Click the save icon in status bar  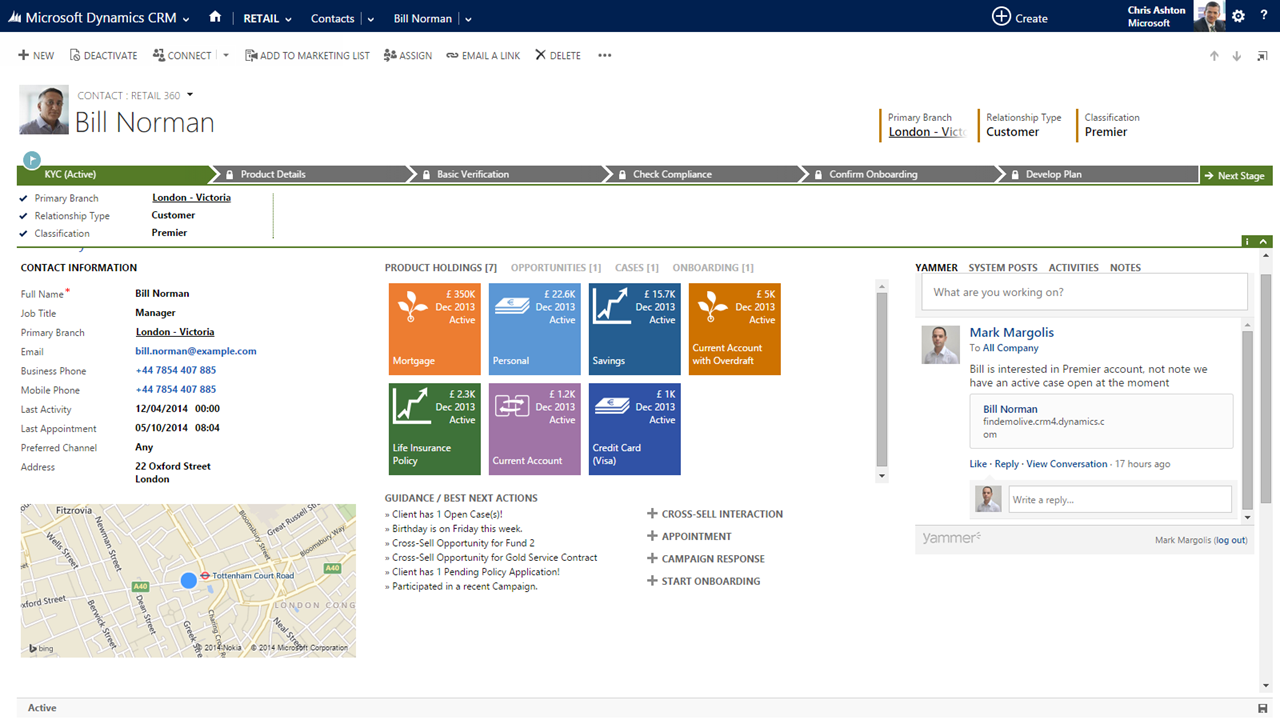click(x=1262, y=708)
